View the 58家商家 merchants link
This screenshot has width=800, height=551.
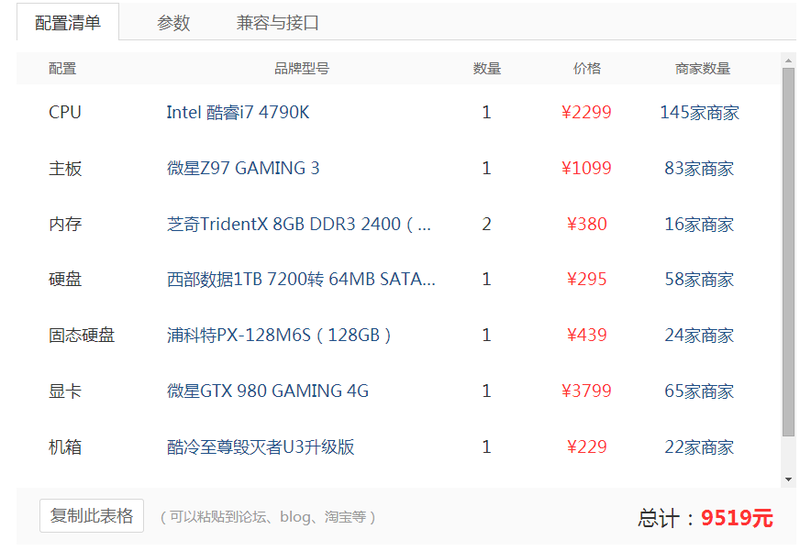click(699, 279)
